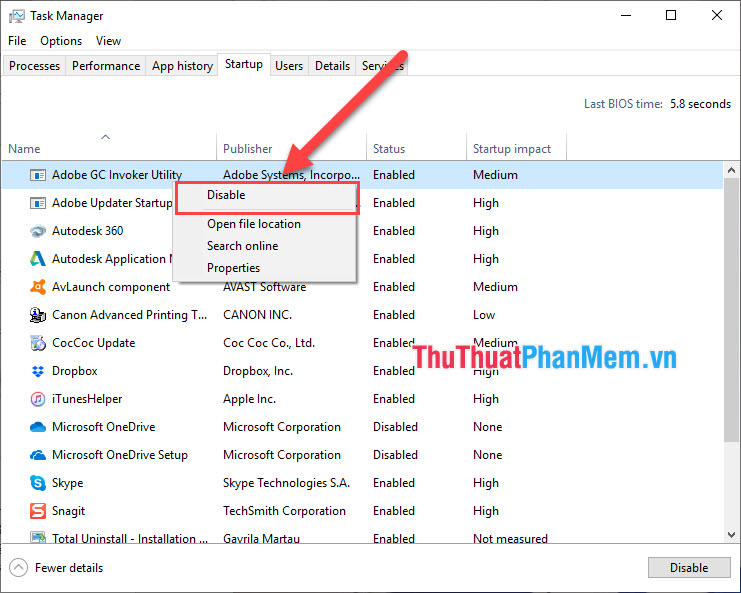Viewport: 741px width, 593px height.
Task: Click the Dropbox icon
Action: [38, 371]
